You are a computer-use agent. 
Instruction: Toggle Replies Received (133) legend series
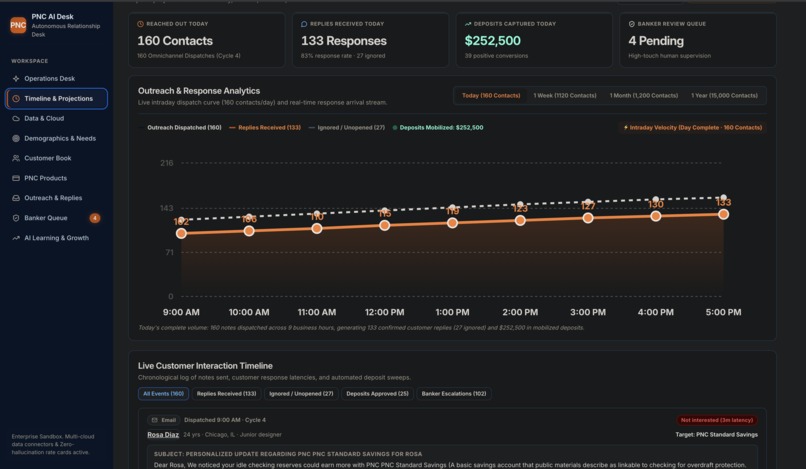coord(265,128)
